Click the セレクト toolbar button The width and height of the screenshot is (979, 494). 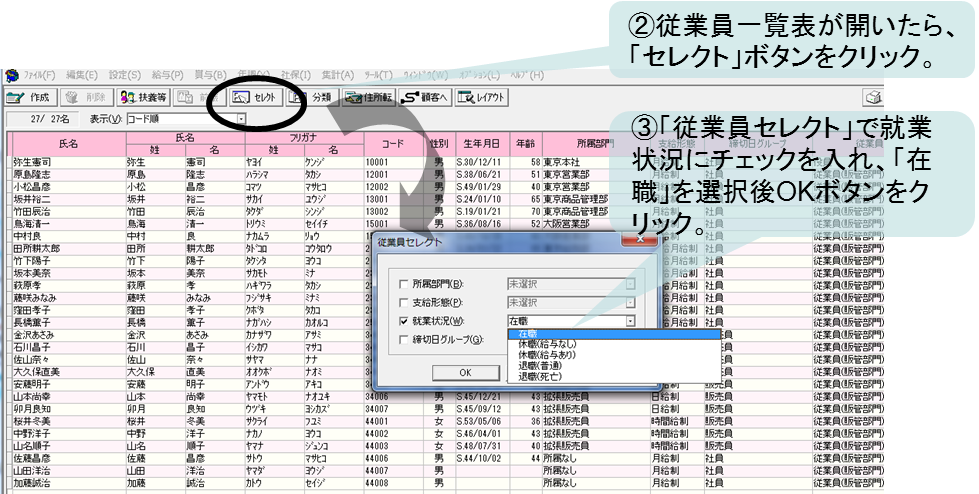(x=257, y=97)
